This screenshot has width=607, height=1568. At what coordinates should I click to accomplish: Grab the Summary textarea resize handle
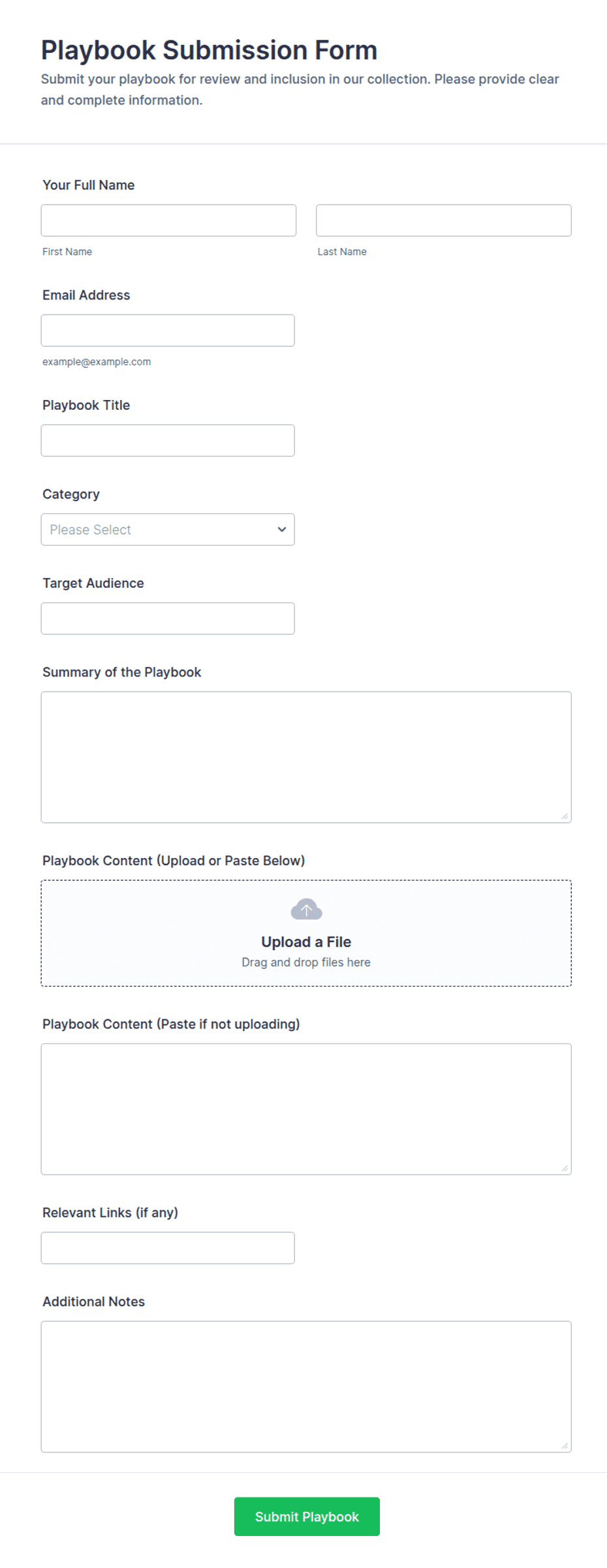[x=565, y=816]
